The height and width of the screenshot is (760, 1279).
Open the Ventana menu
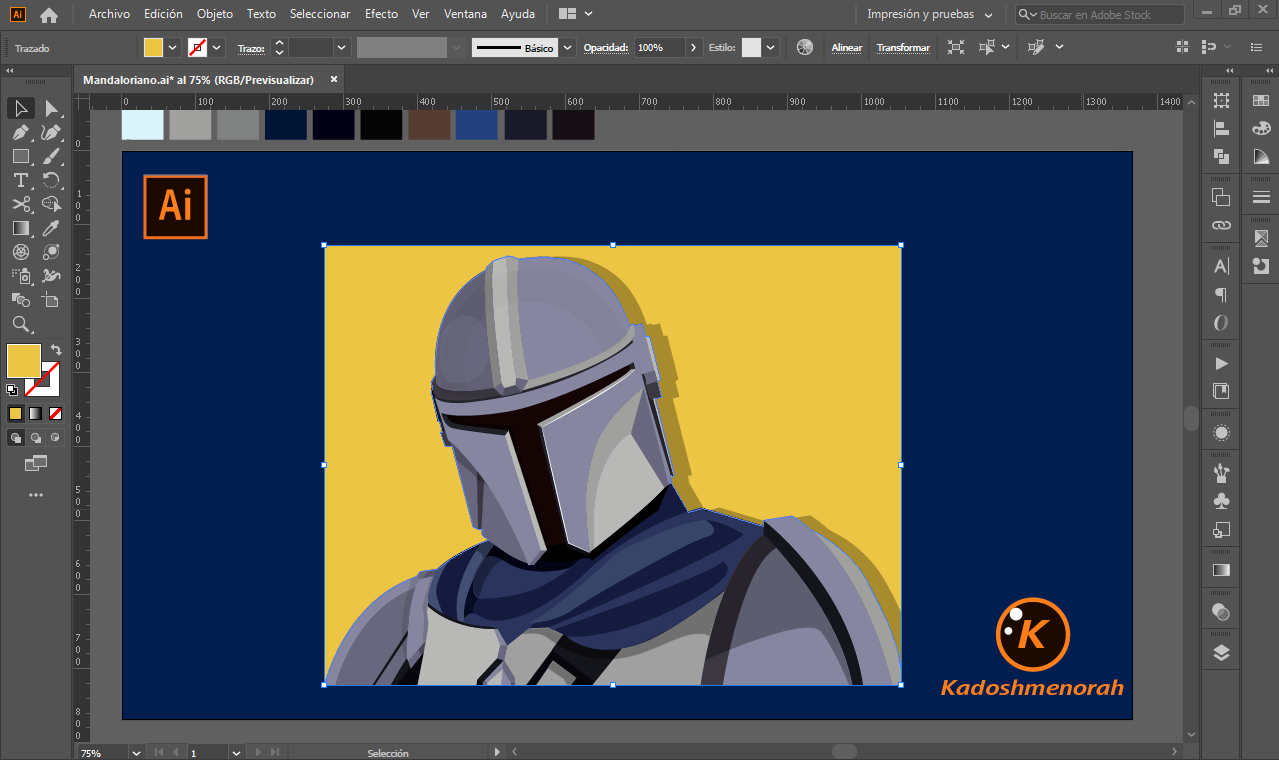(465, 14)
